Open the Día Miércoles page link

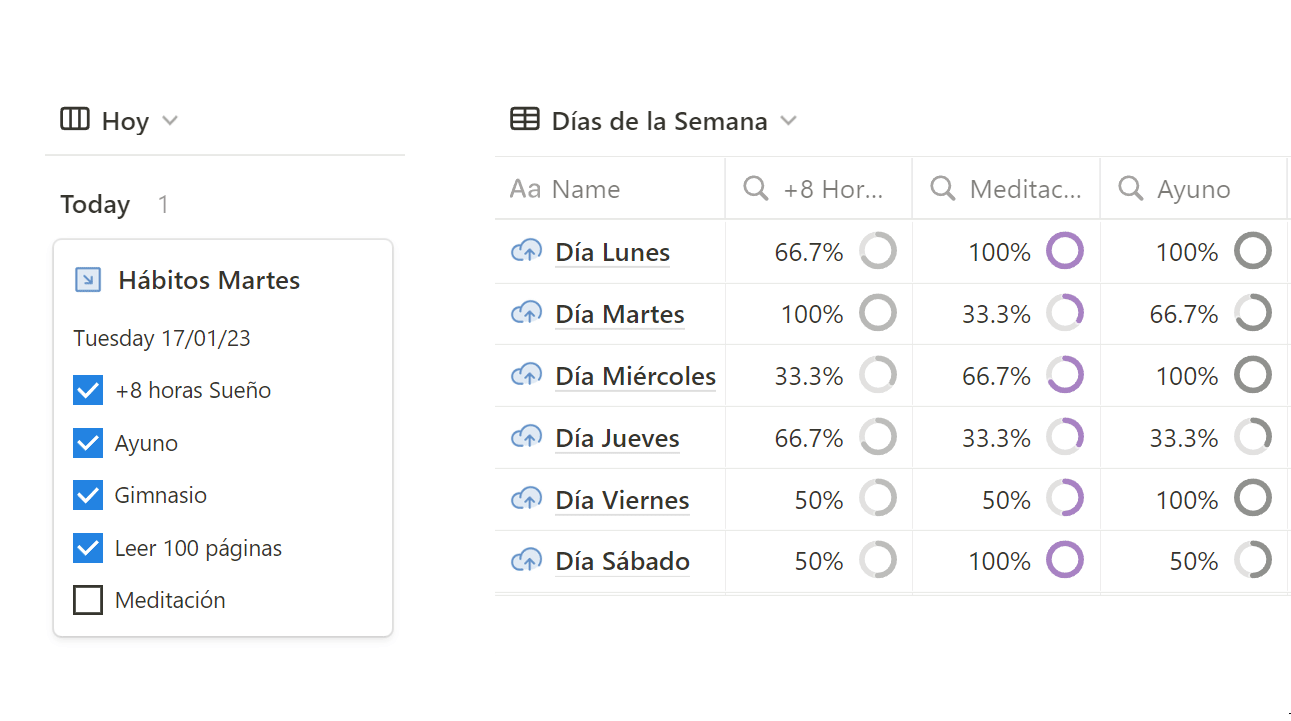coord(636,377)
